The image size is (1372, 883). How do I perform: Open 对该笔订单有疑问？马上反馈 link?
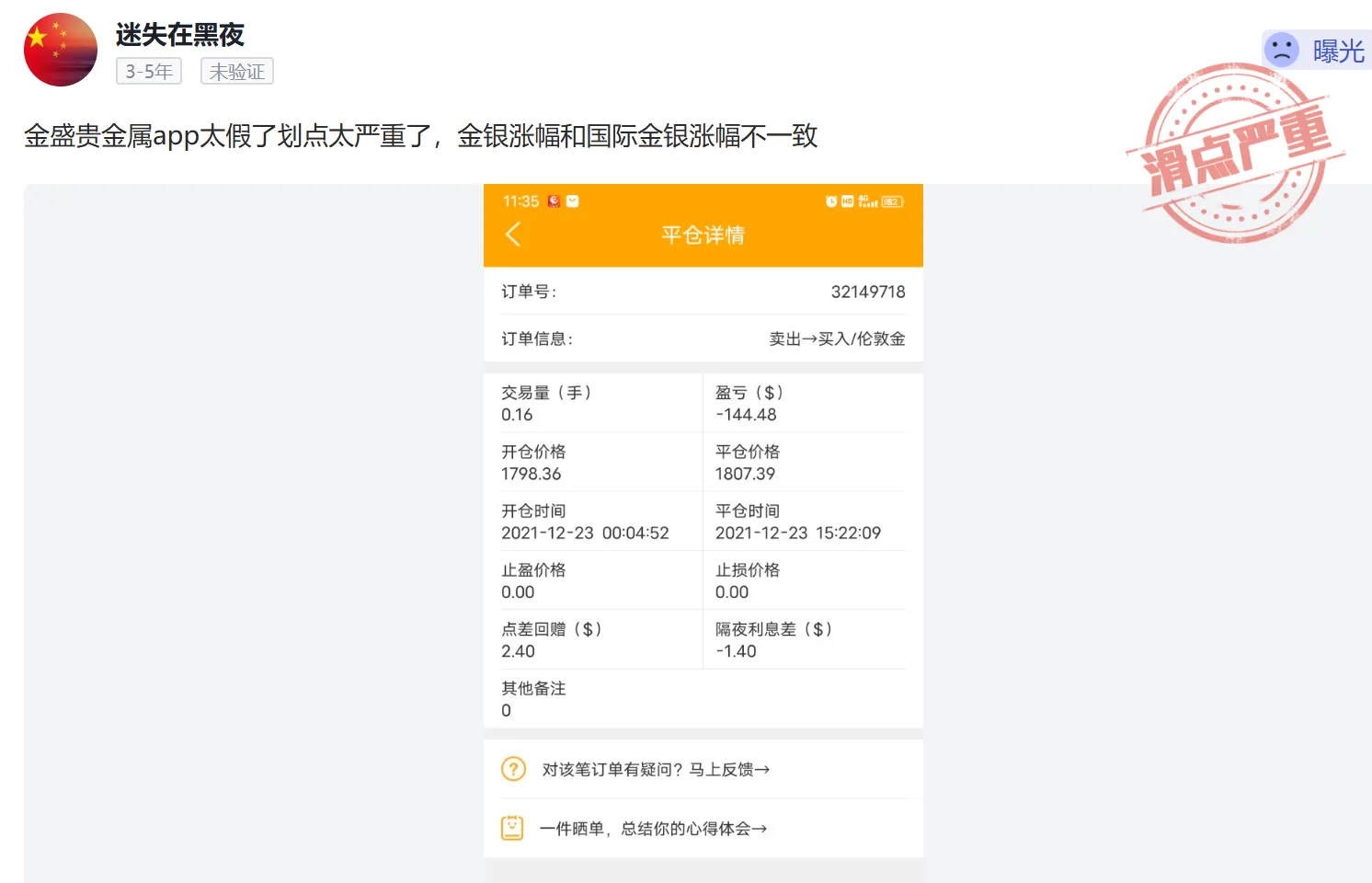[656, 769]
